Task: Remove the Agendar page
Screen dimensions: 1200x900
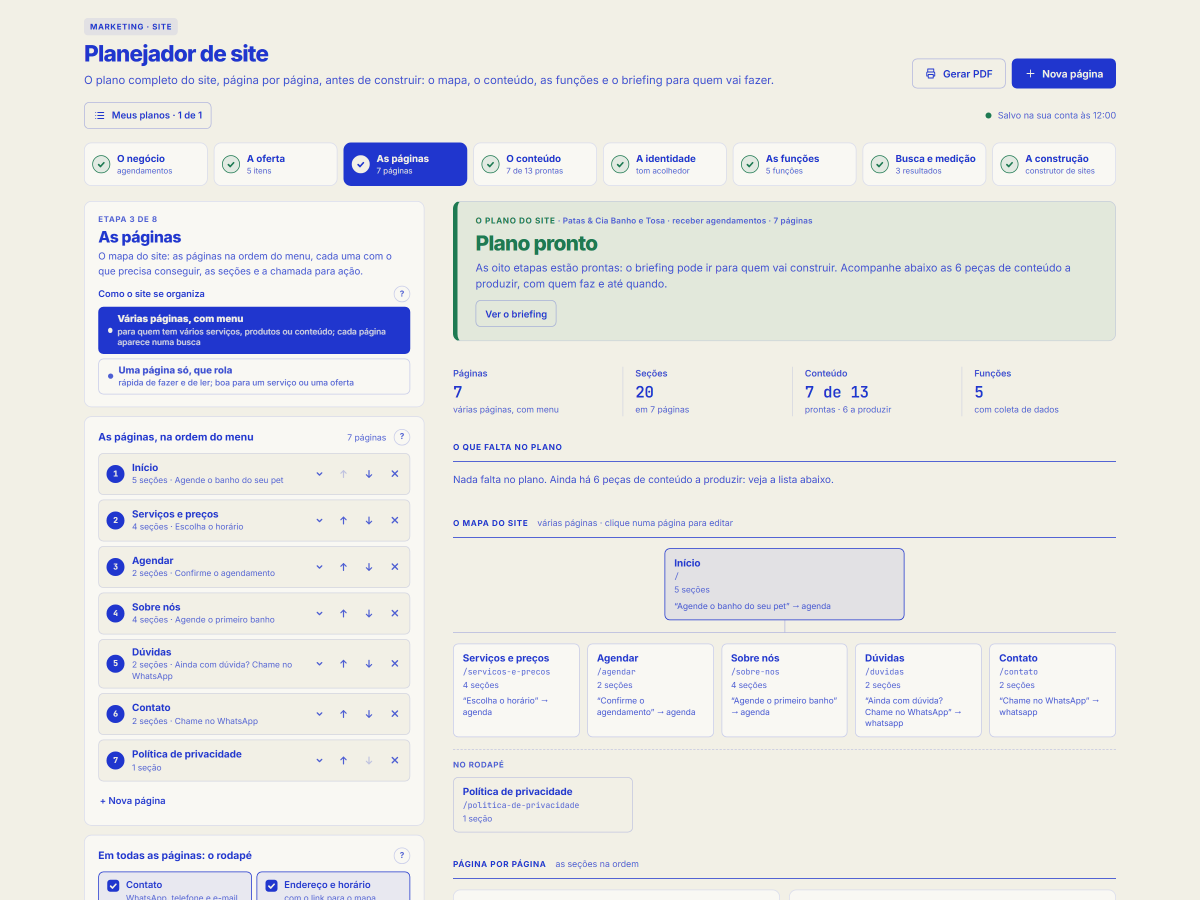Action: 394,567
